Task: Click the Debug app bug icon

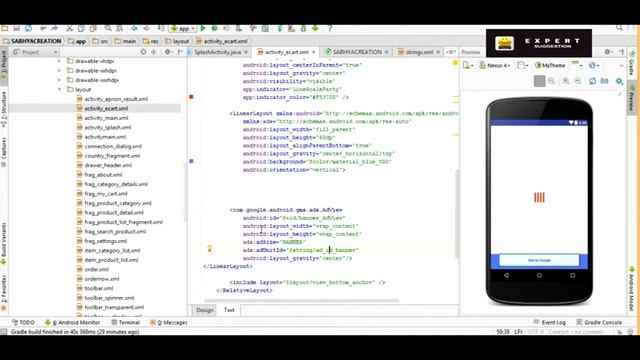Action: click(214, 28)
